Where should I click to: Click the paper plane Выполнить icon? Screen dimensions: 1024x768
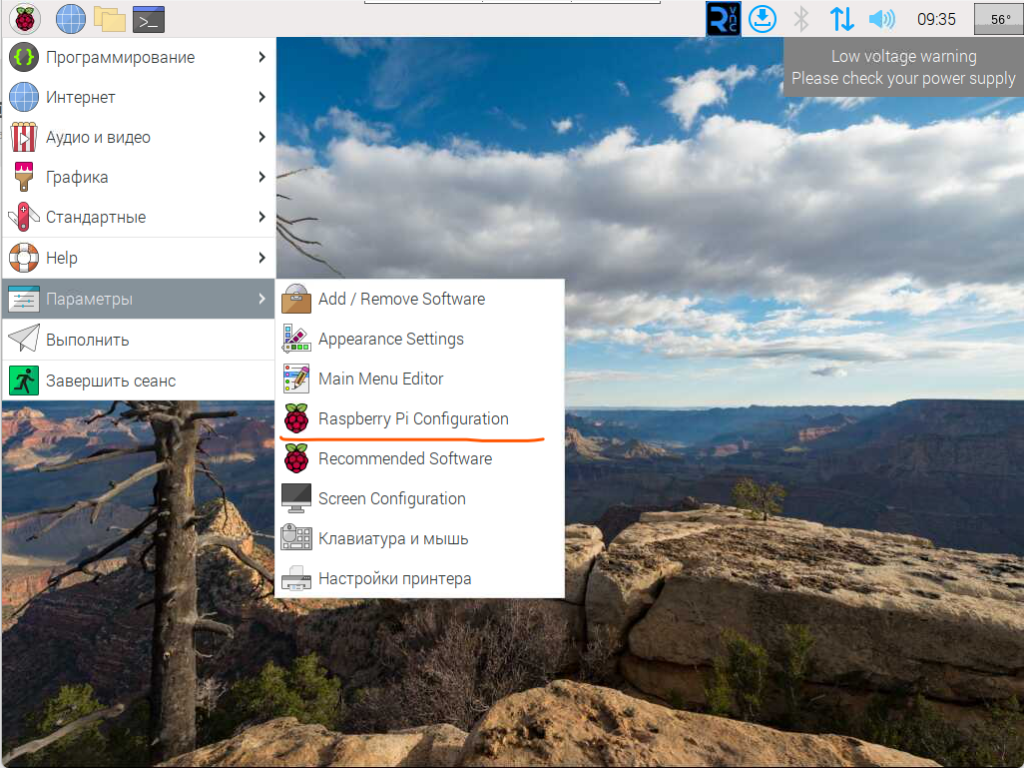[x=24, y=339]
